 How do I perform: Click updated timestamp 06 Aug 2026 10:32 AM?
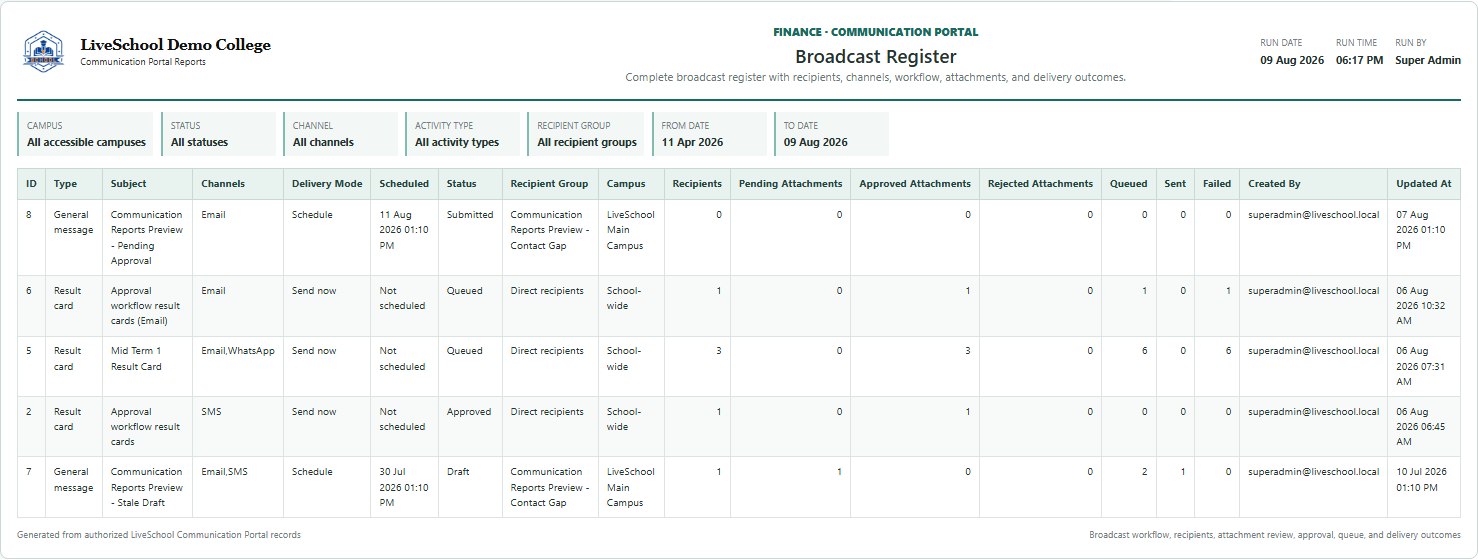(1421, 306)
